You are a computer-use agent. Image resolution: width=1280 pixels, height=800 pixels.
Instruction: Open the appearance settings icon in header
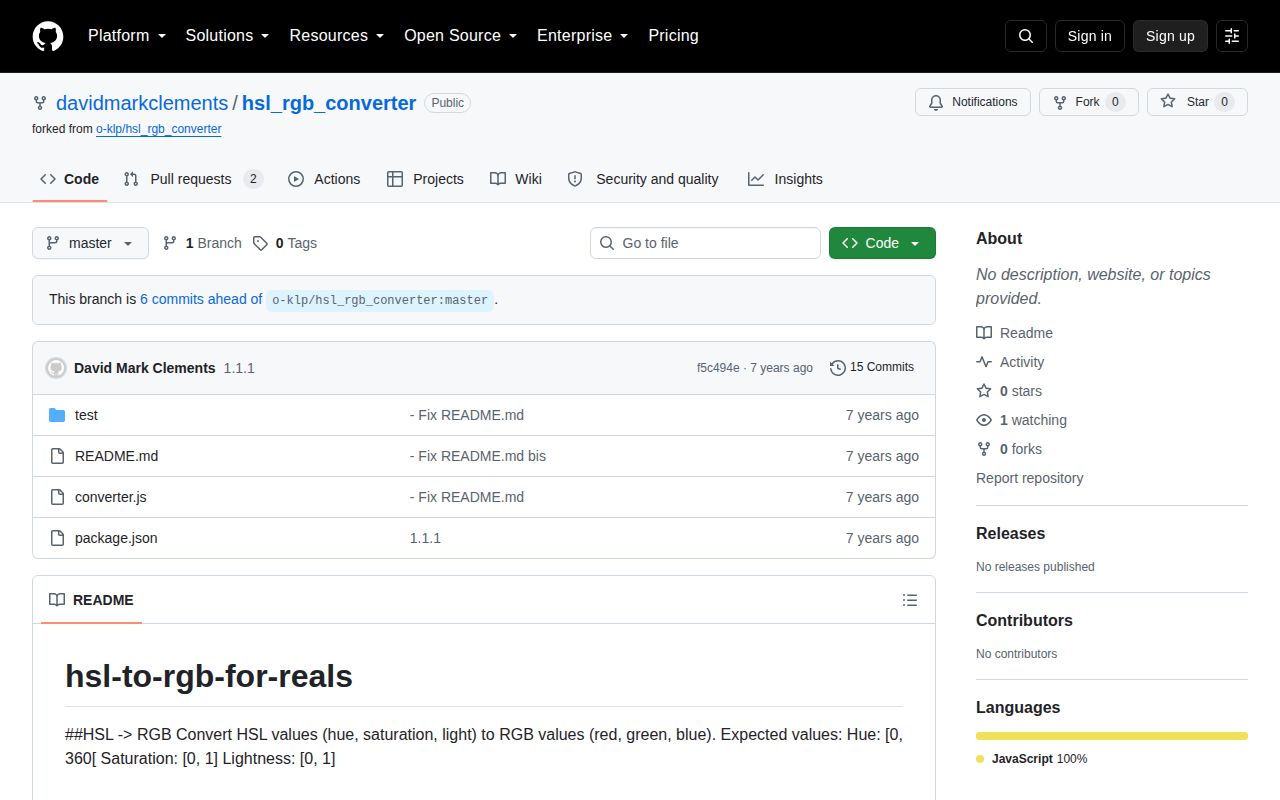click(x=1232, y=36)
